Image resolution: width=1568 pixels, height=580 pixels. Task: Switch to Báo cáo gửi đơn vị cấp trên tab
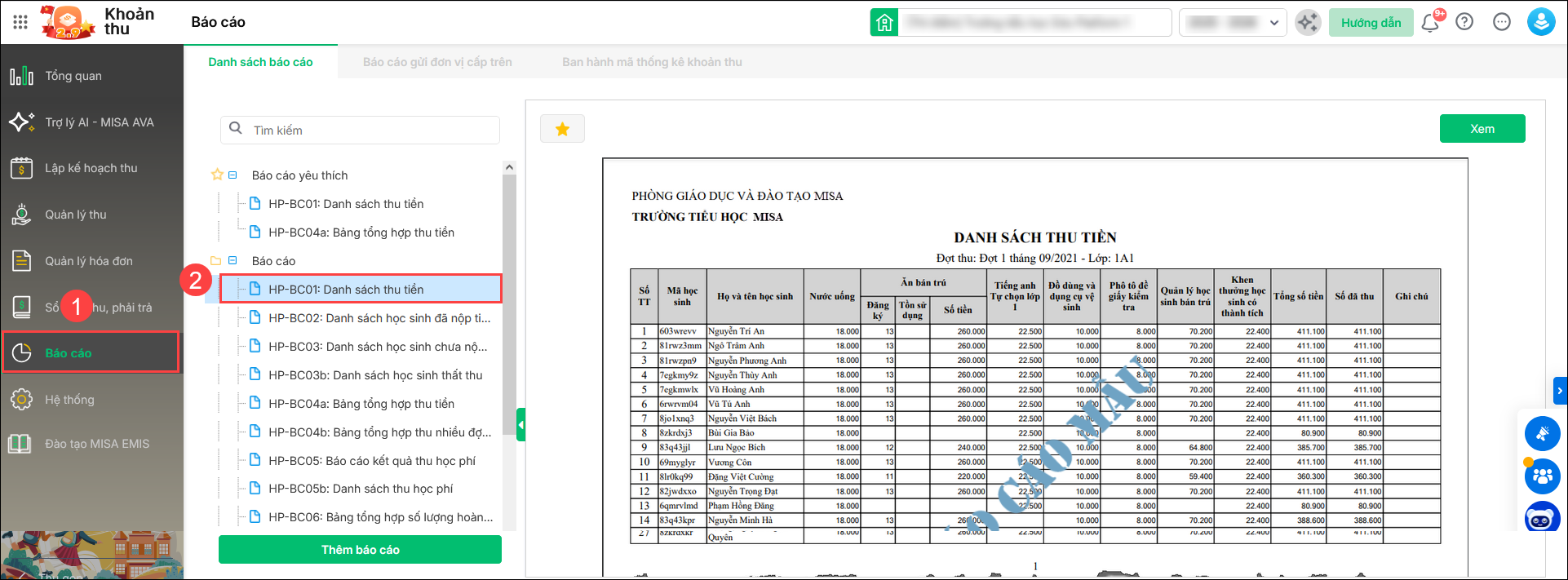pyautogui.click(x=437, y=62)
